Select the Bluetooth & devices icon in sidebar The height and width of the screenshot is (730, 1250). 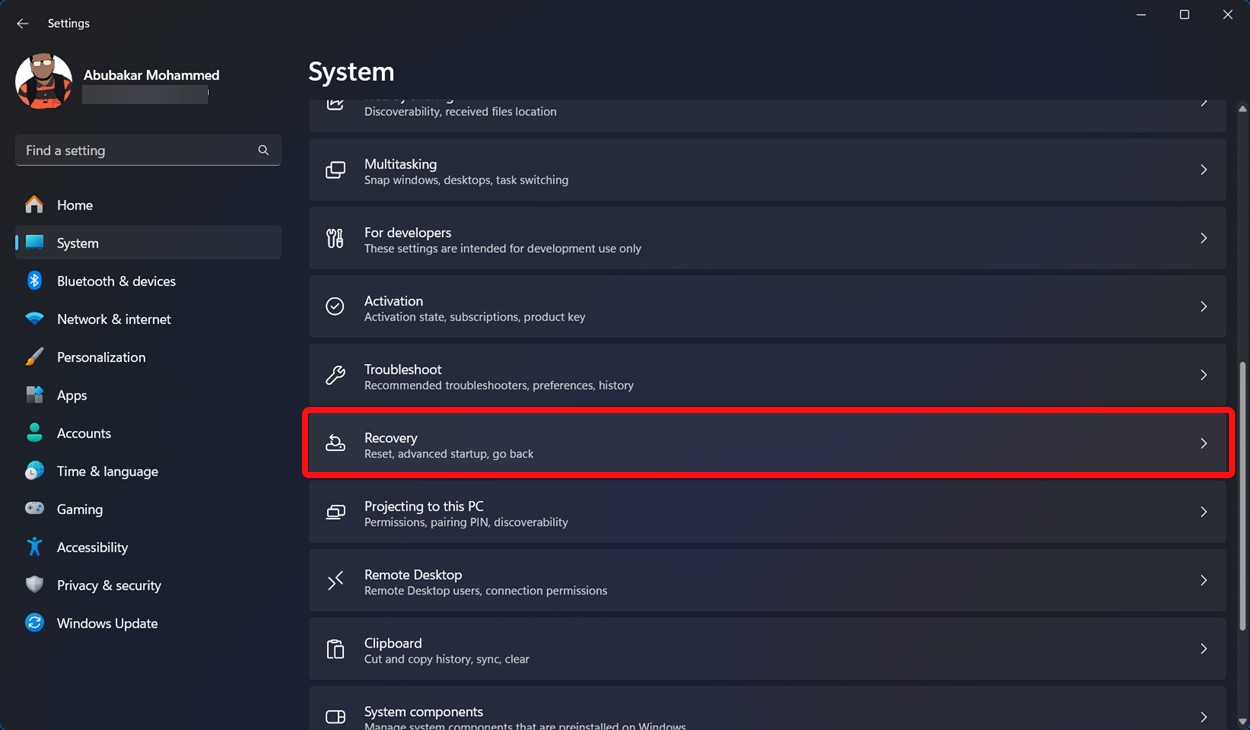(34, 281)
